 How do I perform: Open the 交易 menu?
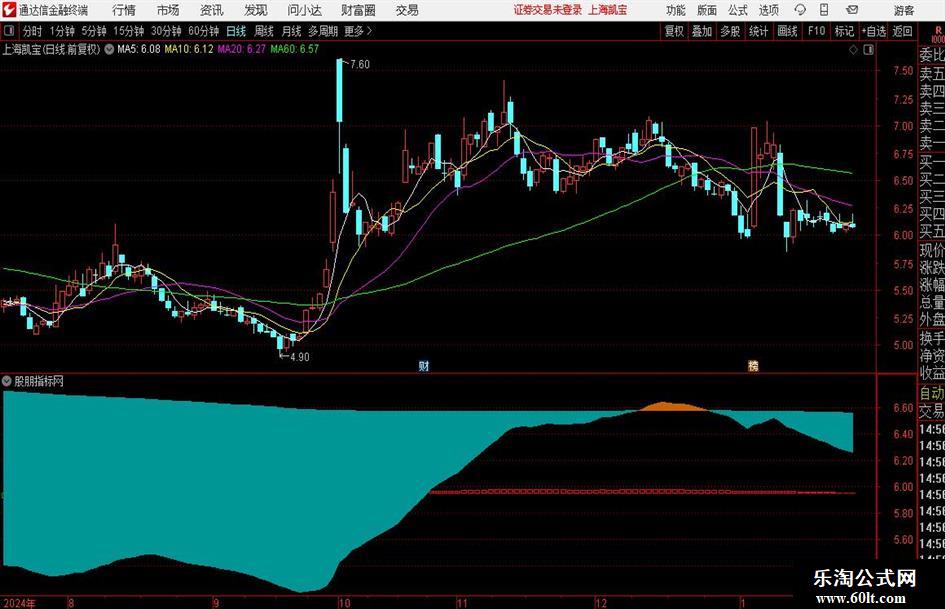[407, 10]
